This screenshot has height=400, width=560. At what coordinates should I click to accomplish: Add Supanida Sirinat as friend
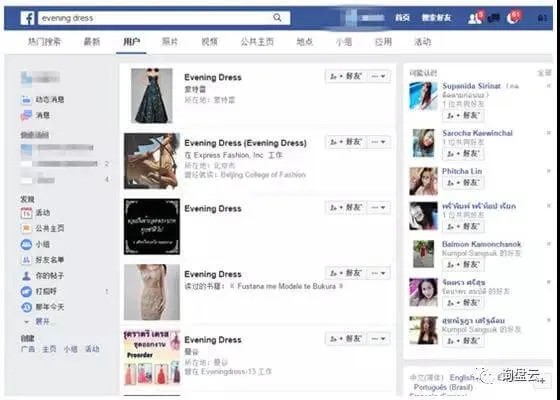pyautogui.click(x=463, y=116)
